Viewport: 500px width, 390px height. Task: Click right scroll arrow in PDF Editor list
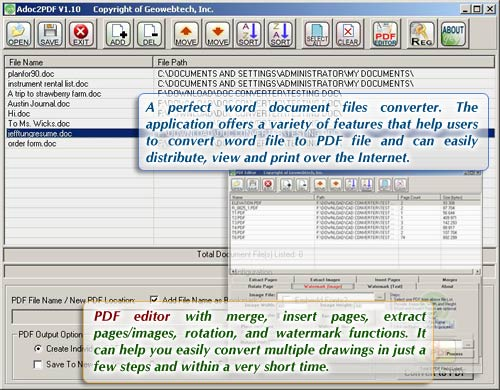coord(478,271)
